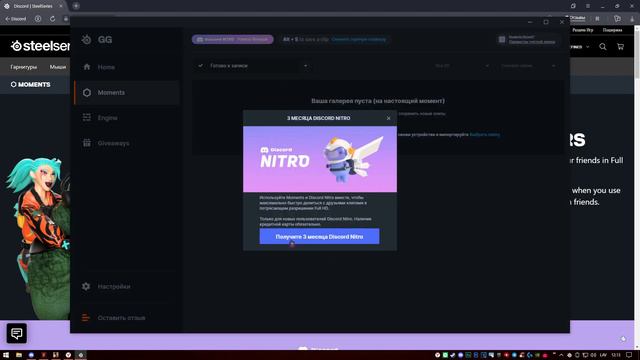Click the taskbar language indicator
This screenshot has width=640, height=360.
coord(603,355)
